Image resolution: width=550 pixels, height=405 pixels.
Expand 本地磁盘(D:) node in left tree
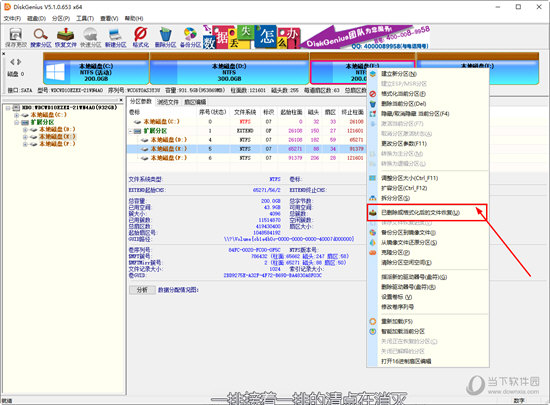[25, 129]
